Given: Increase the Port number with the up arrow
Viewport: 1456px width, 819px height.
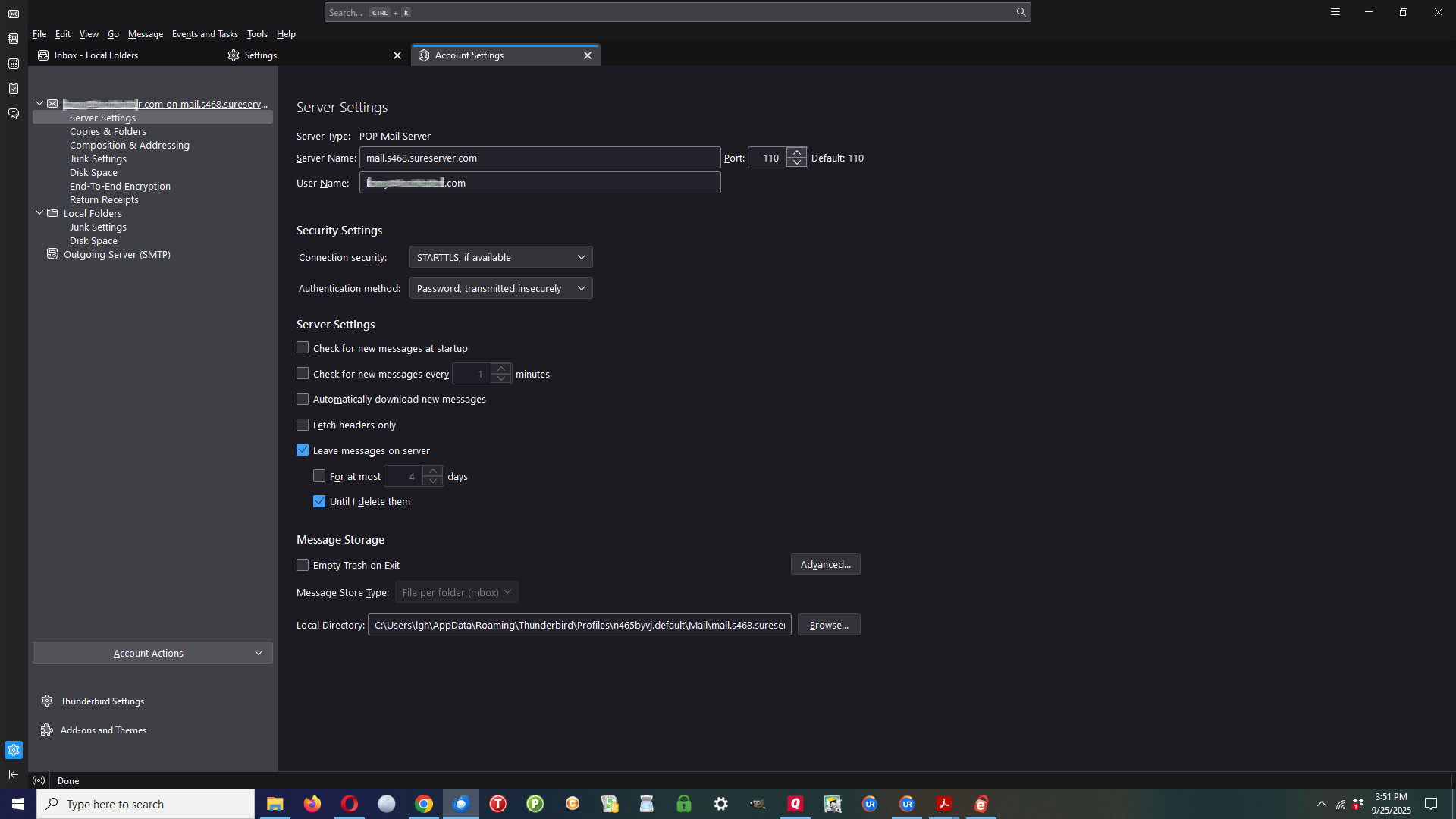Looking at the screenshot, I should 796,152.
